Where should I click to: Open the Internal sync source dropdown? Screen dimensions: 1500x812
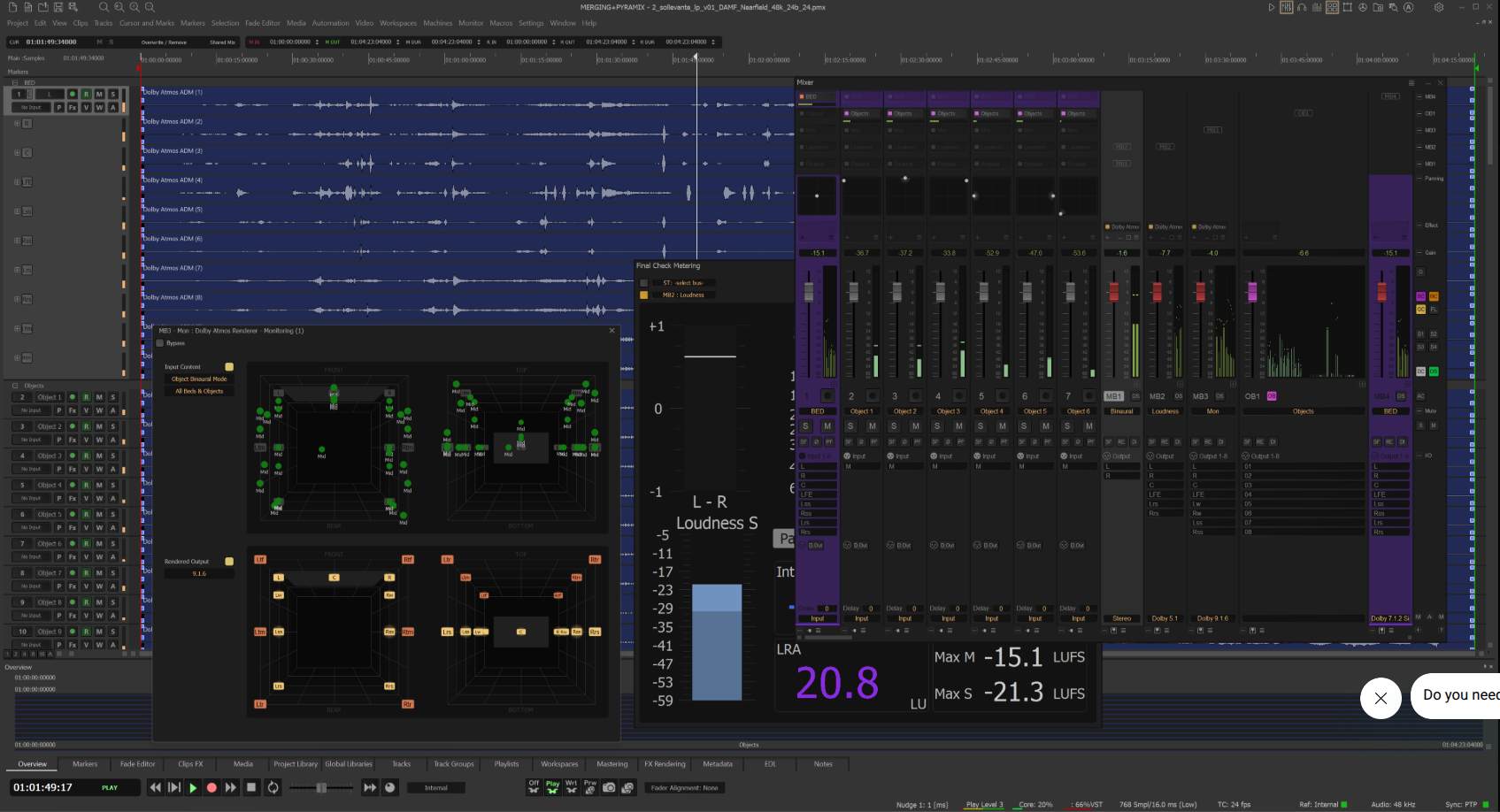436,787
